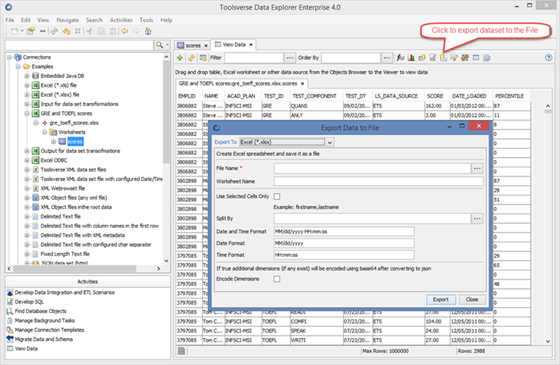The image size is (560, 365).
Task: Open the Tools menu
Action: coord(146,20)
